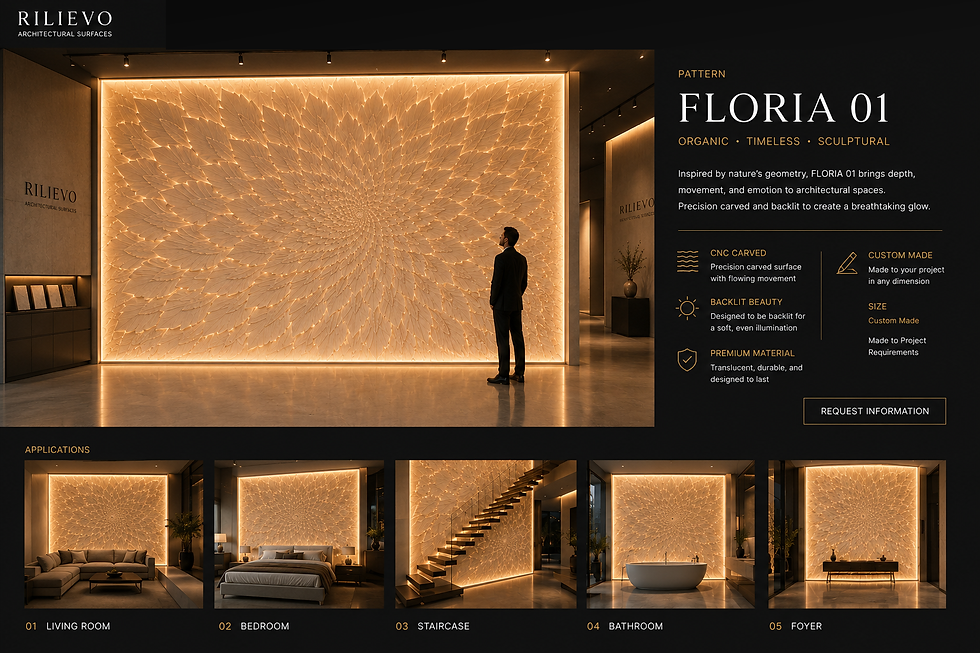Click the '02 BEDROOM' caption
Image resolution: width=980 pixels, height=653 pixels.
tap(254, 626)
